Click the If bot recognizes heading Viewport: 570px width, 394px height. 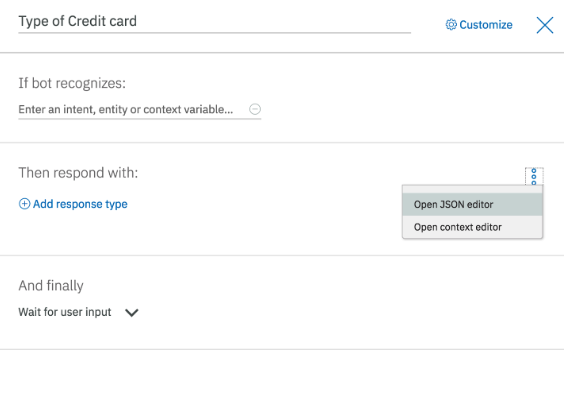[x=72, y=83]
